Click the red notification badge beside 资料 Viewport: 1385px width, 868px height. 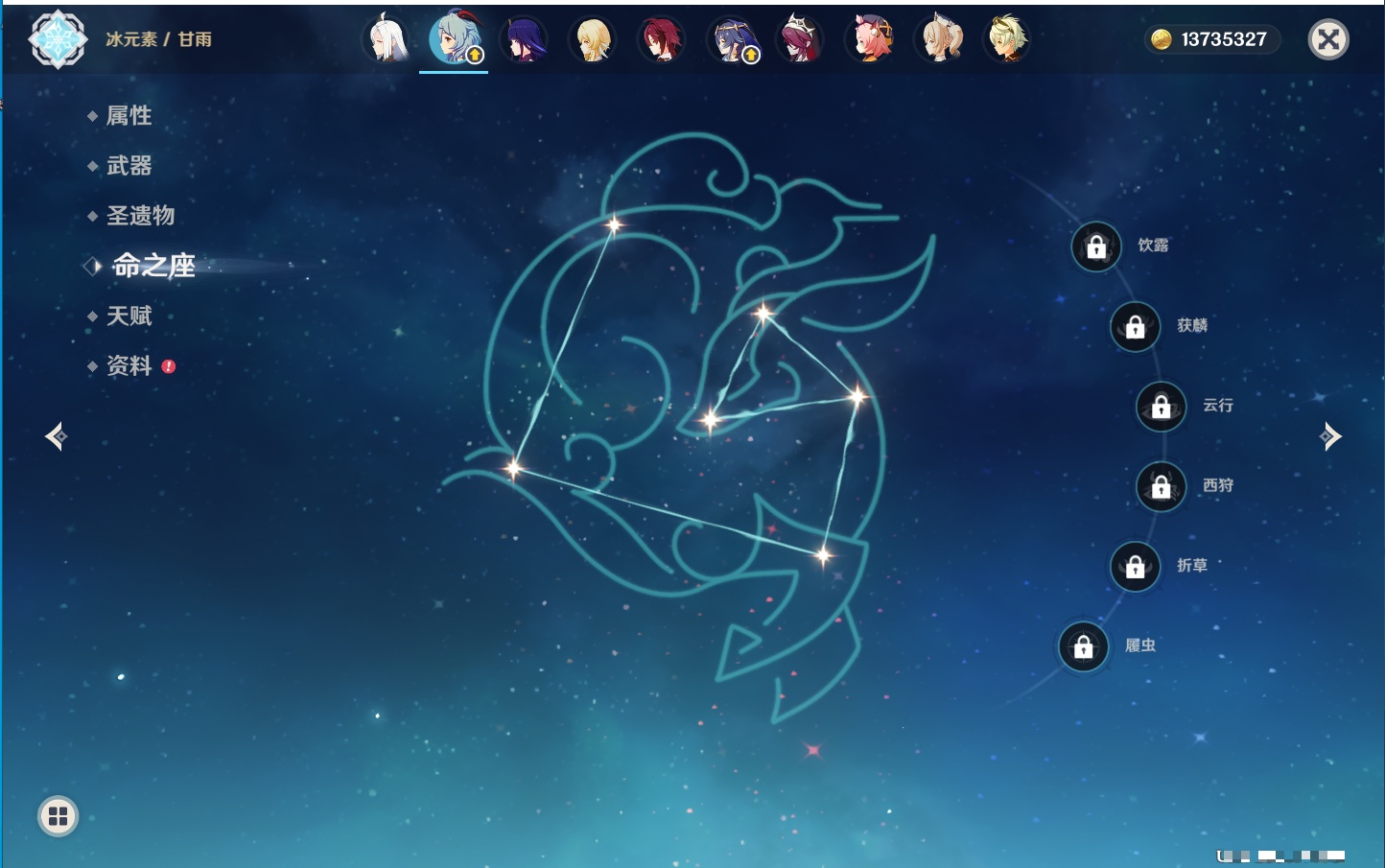(169, 366)
